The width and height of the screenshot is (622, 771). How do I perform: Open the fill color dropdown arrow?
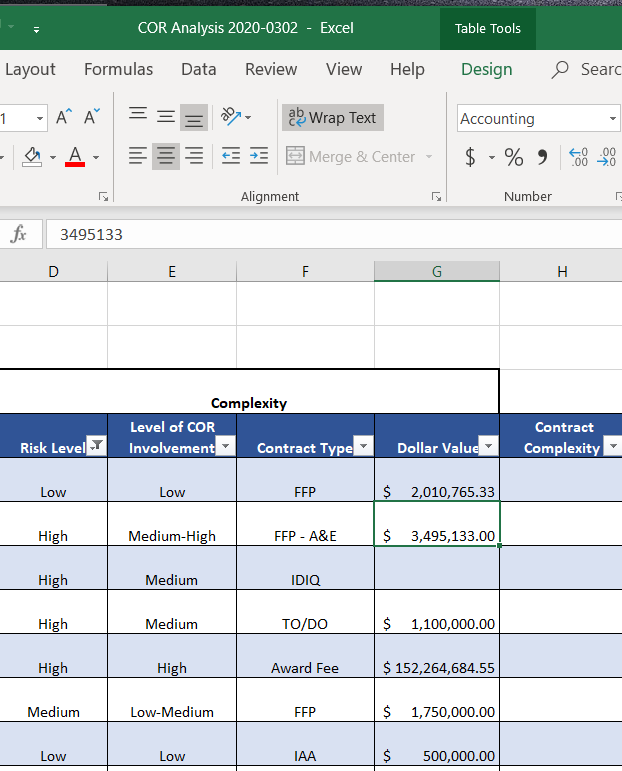click(53, 157)
